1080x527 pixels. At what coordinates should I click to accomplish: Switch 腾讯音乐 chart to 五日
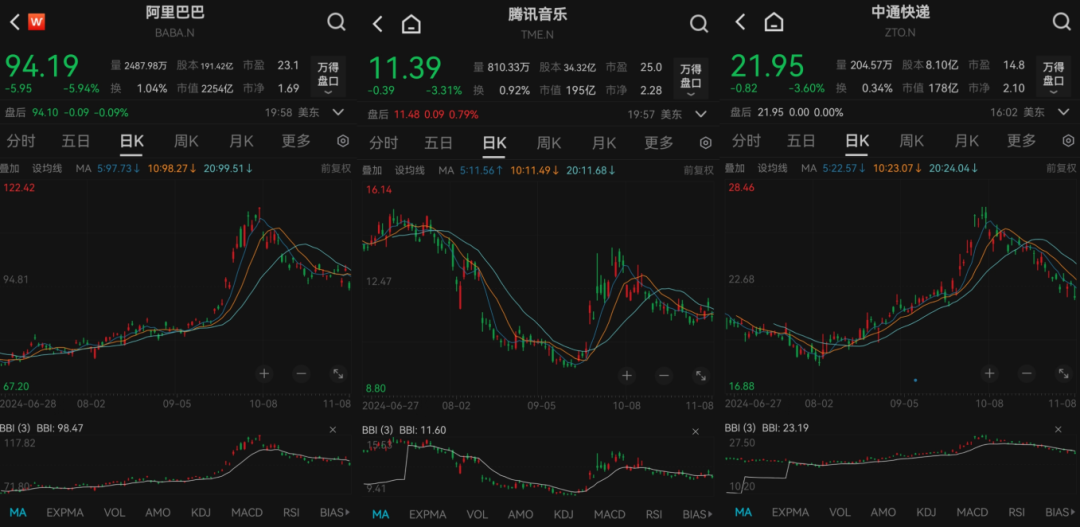pyautogui.click(x=438, y=143)
